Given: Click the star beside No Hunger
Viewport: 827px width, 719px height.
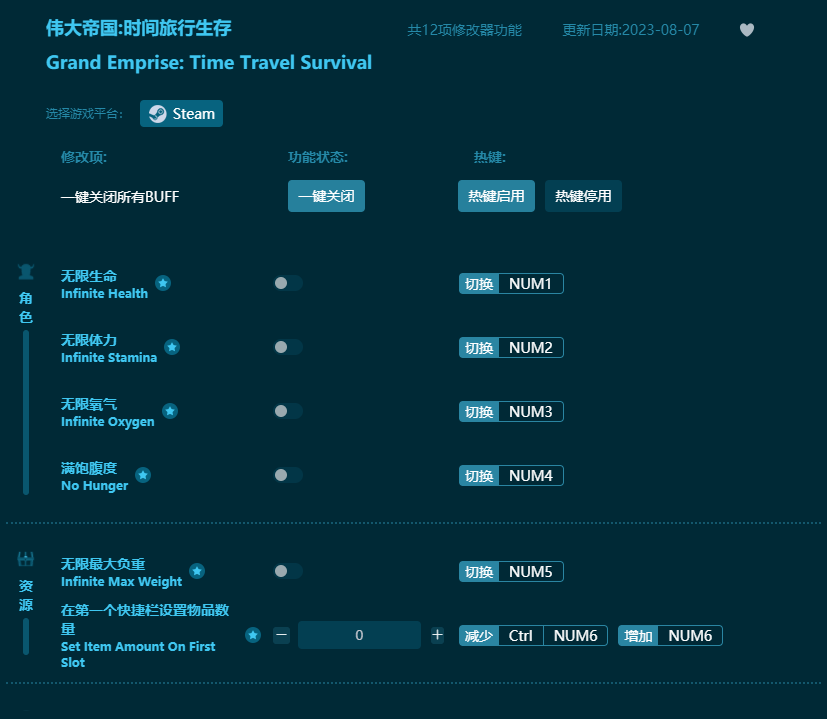Looking at the screenshot, I should click(143, 475).
